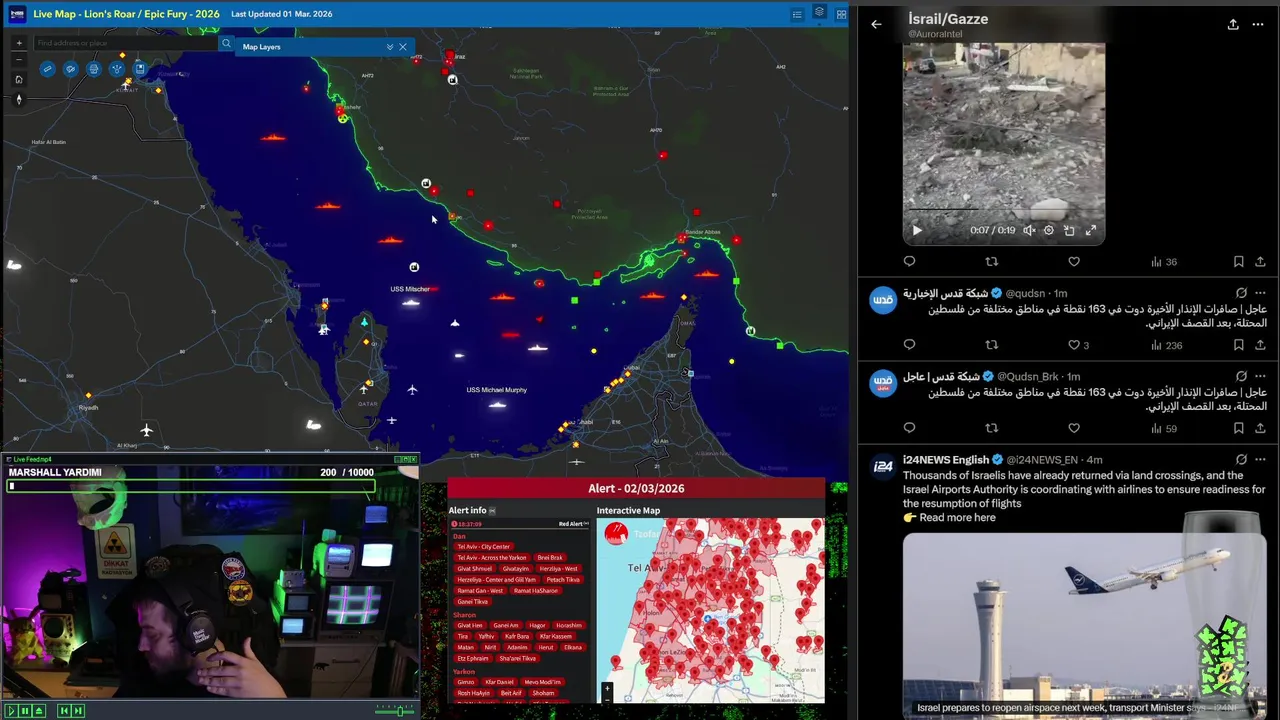The height and width of the screenshot is (720, 1280).
Task: Open more menu on @qudsn tweet
Action: click(1260, 293)
